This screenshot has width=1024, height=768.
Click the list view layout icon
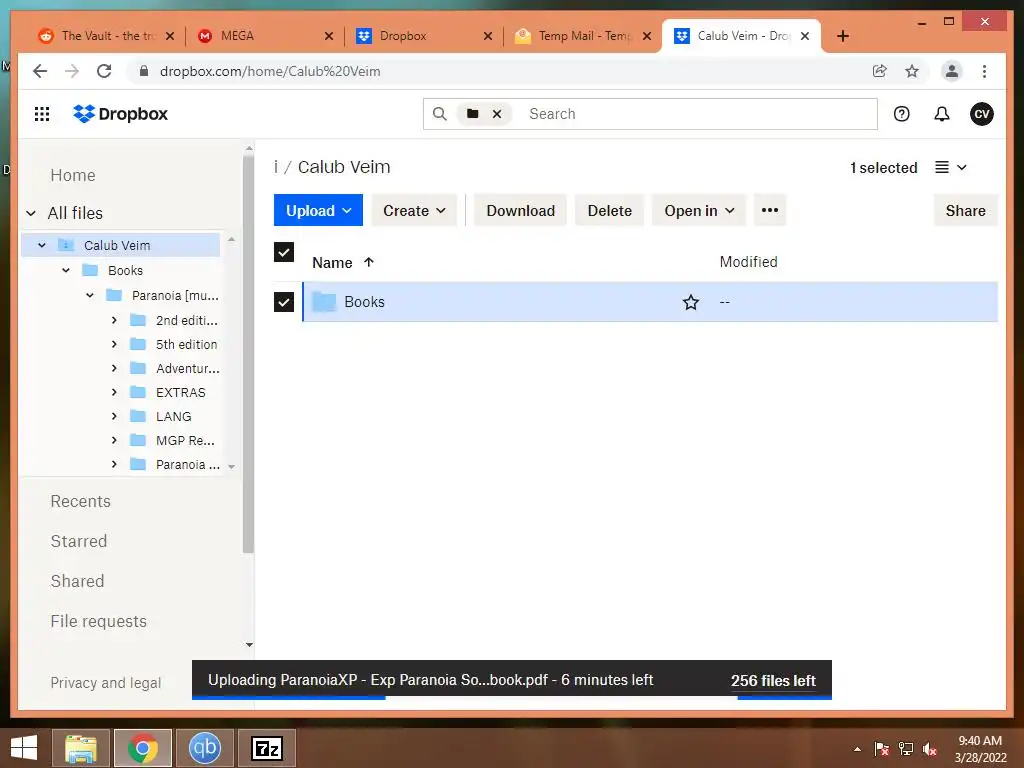coord(942,168)
